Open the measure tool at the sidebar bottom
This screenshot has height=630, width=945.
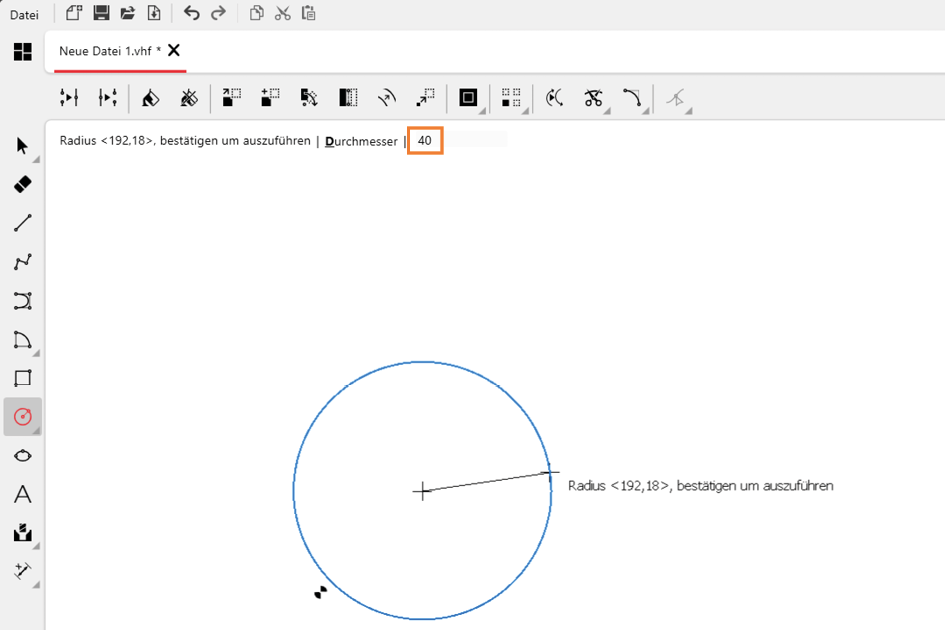pos(23,571)
